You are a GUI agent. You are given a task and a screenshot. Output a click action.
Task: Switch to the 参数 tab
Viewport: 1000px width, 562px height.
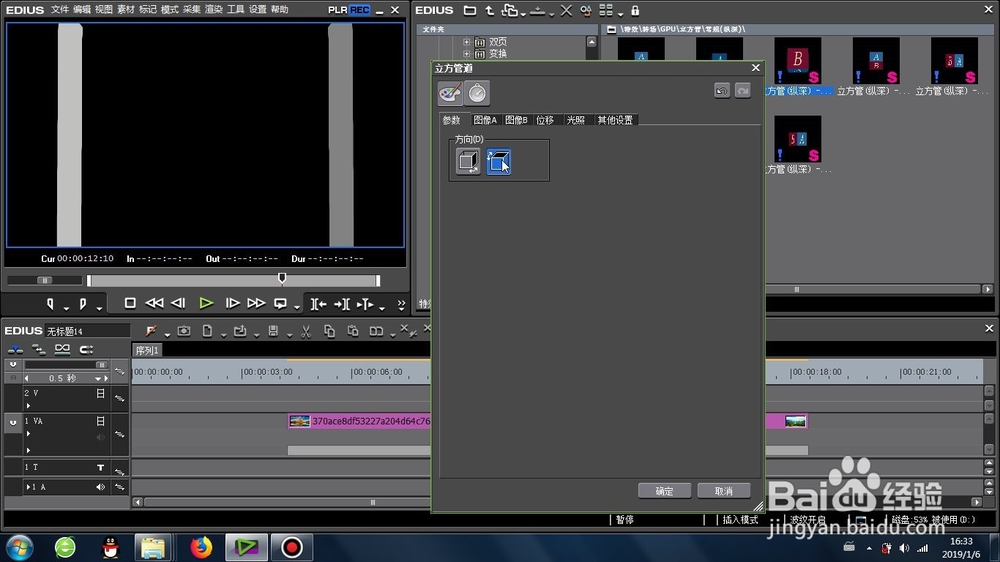452,120
